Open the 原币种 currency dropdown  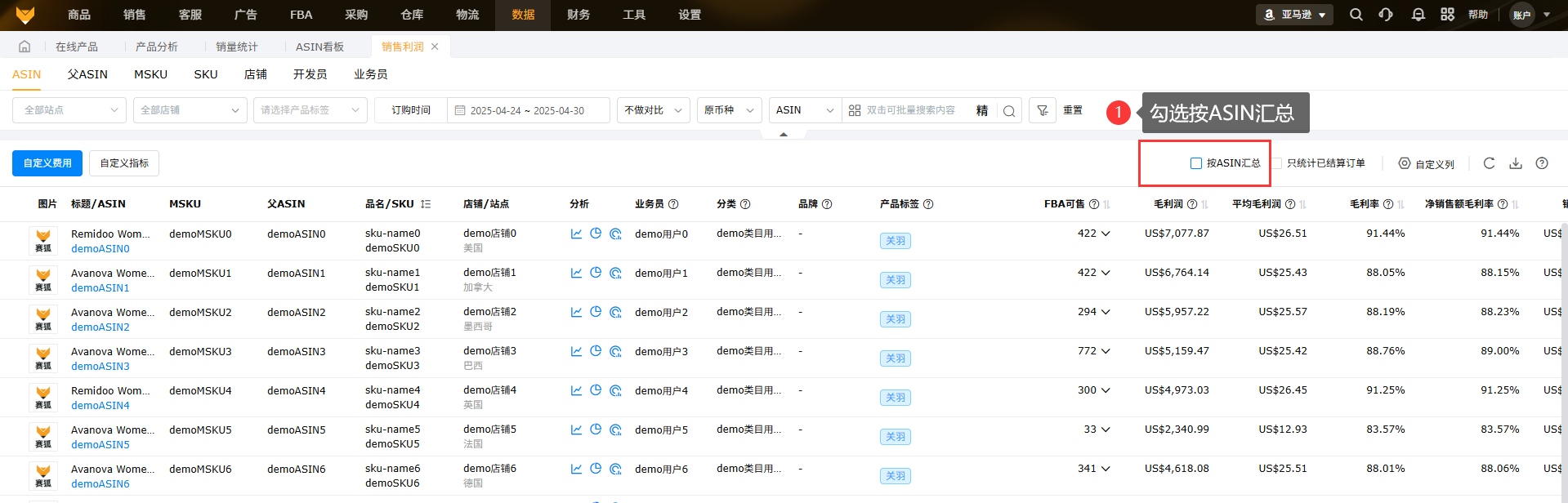(x=729, y=110)
